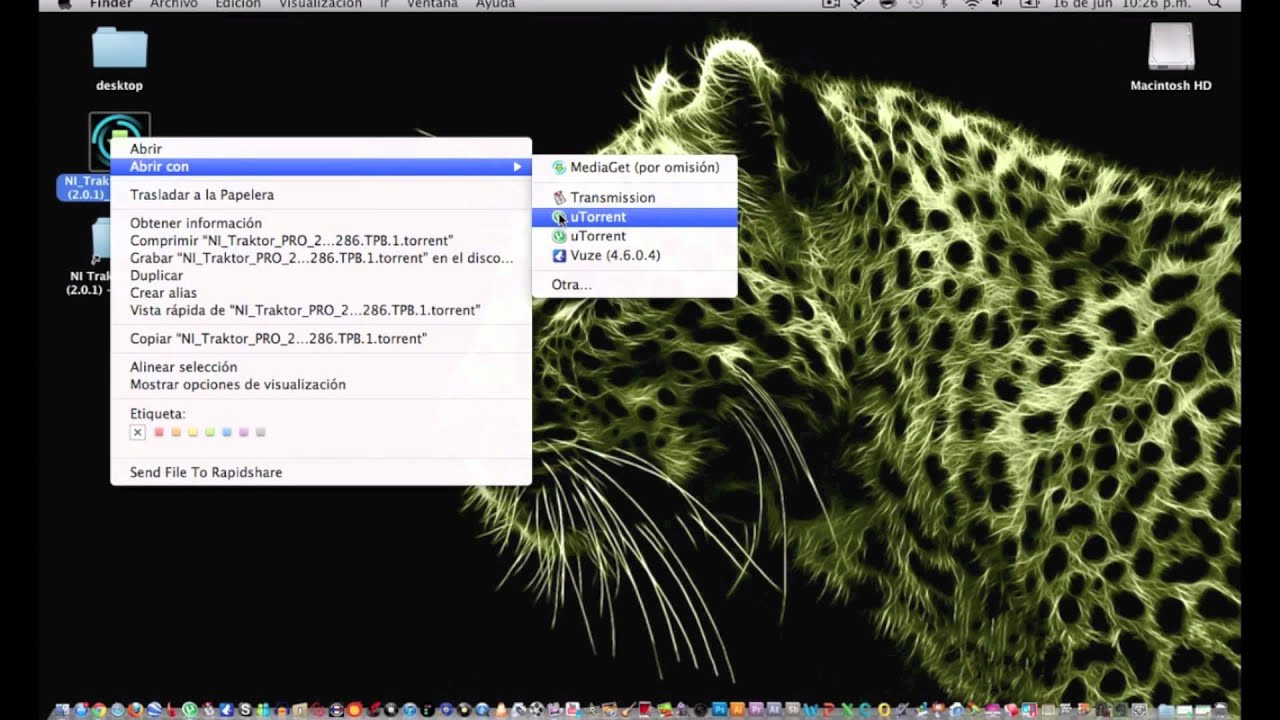Launch Firefox from the Dock
The height and width of the screenshot is (720, 1280).
coord(135,710)
